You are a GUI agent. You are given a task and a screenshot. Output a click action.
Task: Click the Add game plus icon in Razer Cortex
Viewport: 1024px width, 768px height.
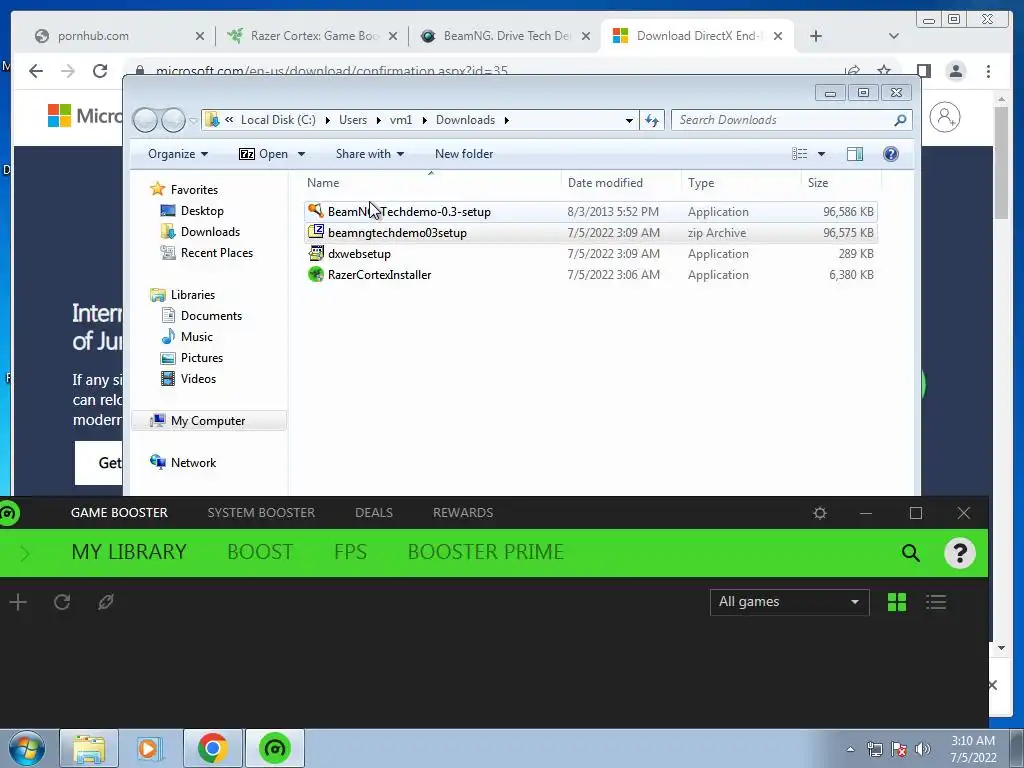[x=18, y=601]
